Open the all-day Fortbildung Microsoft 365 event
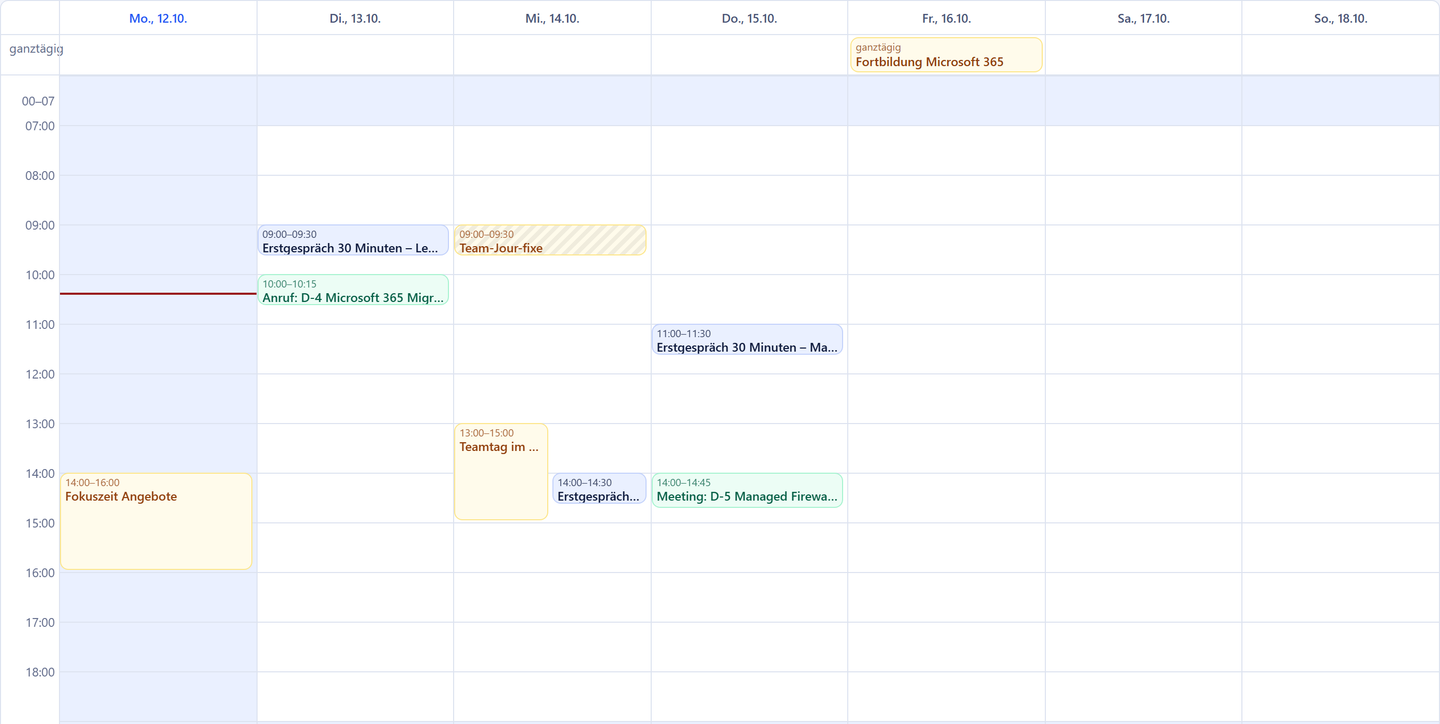This screenshot has width=1440, height=724. coord(946,55)
